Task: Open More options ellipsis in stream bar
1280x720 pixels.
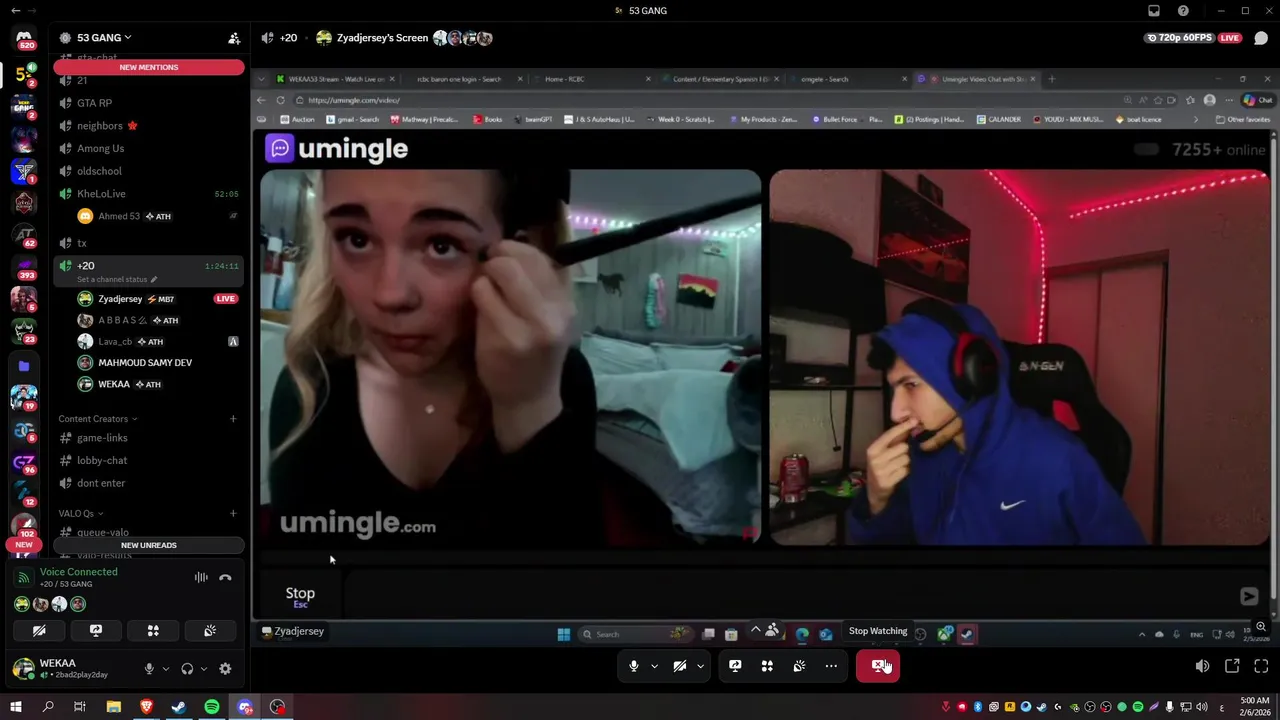Action: pos(831,666)
